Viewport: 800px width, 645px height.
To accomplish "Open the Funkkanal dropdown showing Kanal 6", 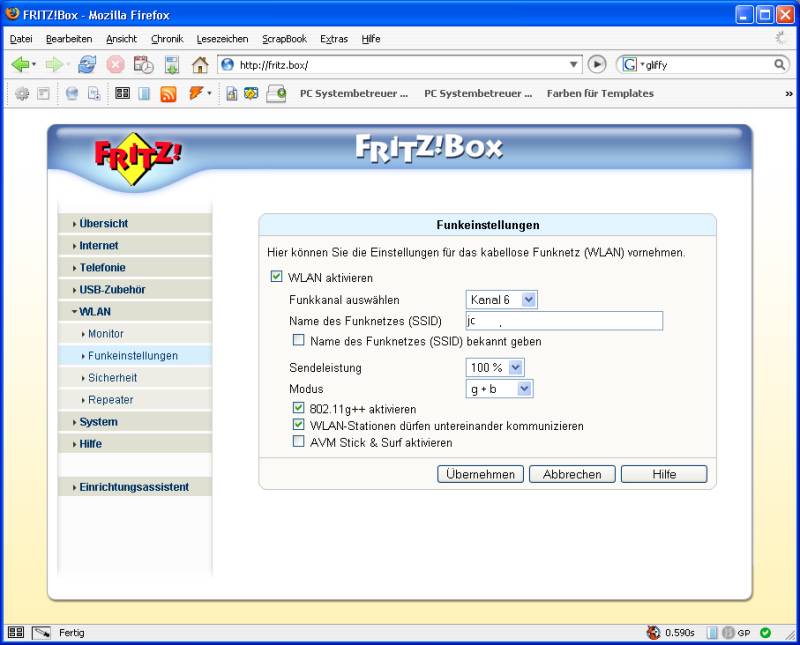I will pyautogui.click(x=502, y=300).
